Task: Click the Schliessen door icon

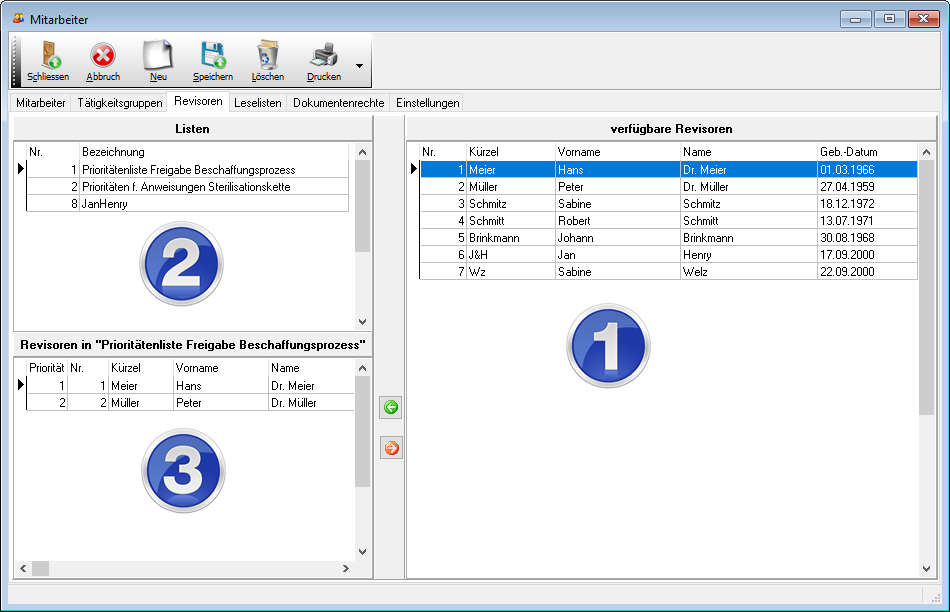Action: pos(48,55)
